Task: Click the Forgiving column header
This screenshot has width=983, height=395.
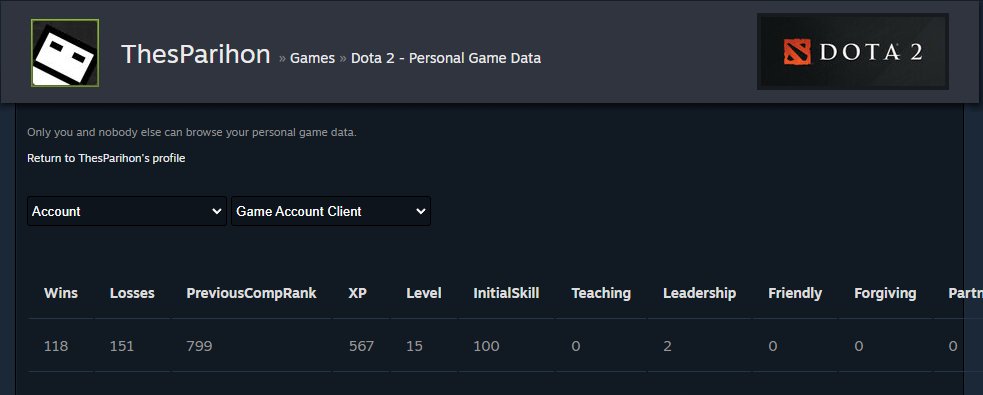Action: (x=885, y=293)
